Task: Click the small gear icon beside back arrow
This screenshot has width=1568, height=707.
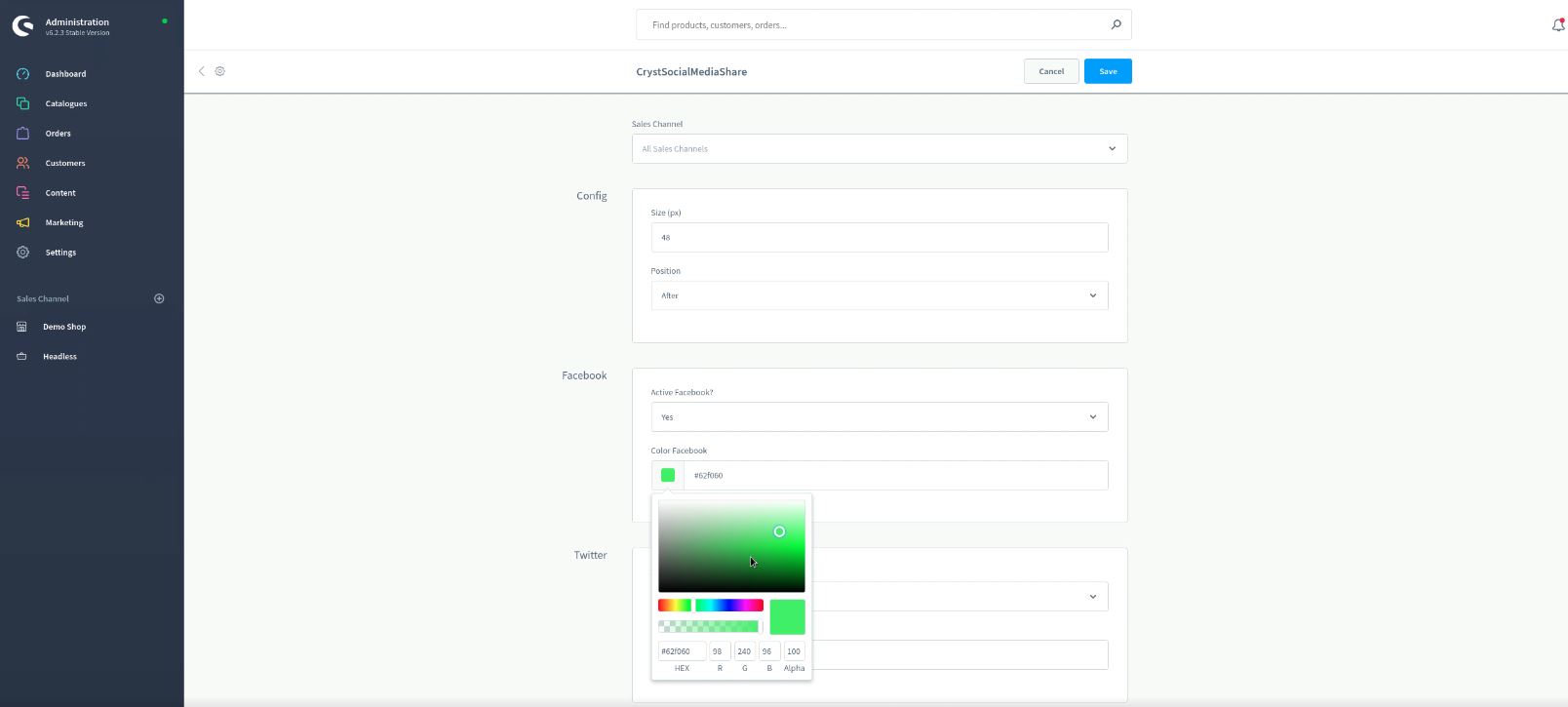Action: (x=220, y=71)
